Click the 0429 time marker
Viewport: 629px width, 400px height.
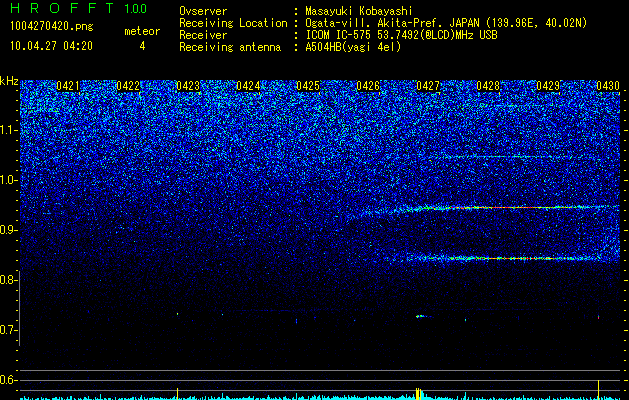click(x=548, y=86)
